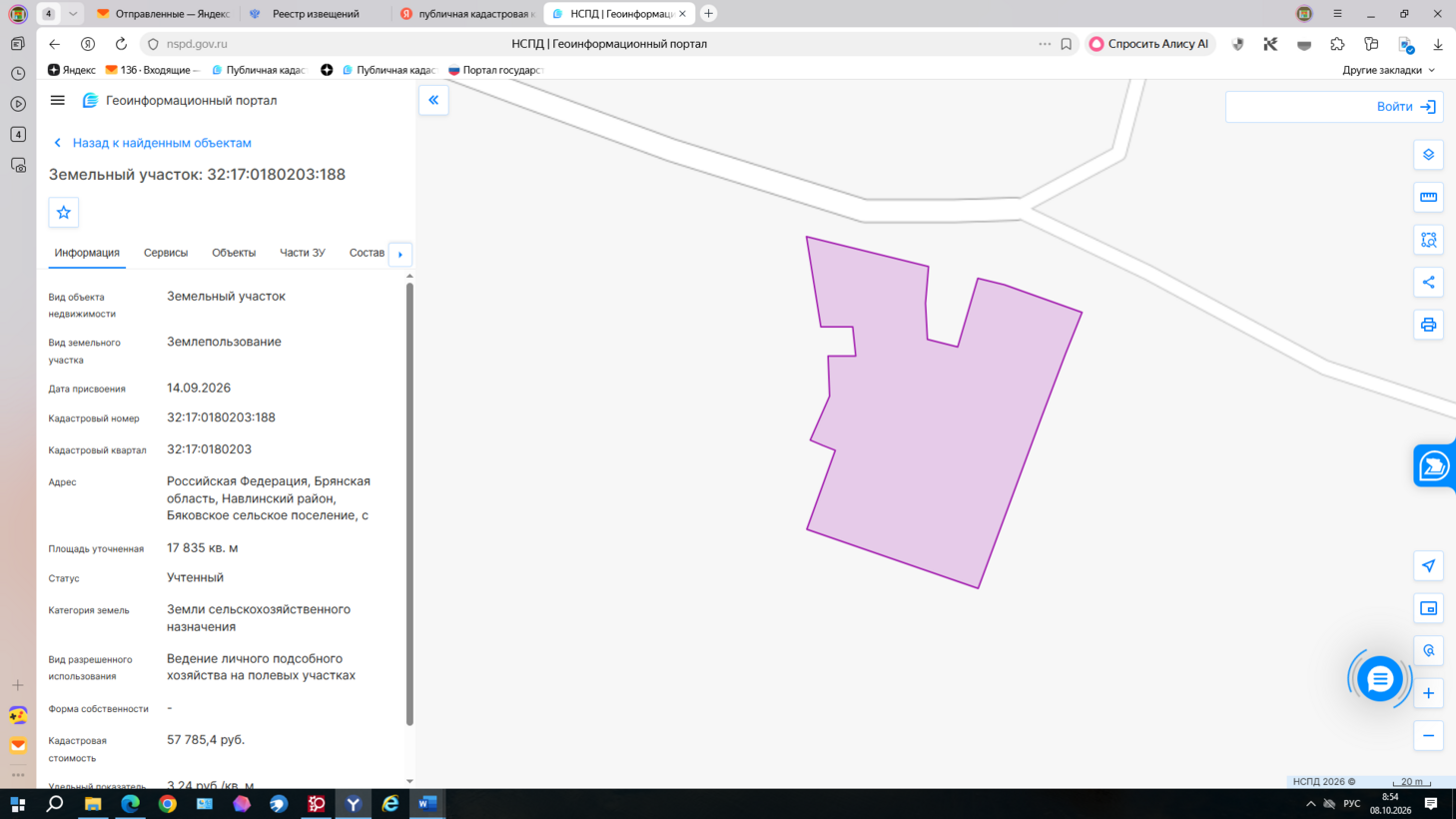
Task: Open the hamburger main menu
Action: click(58, 100)
